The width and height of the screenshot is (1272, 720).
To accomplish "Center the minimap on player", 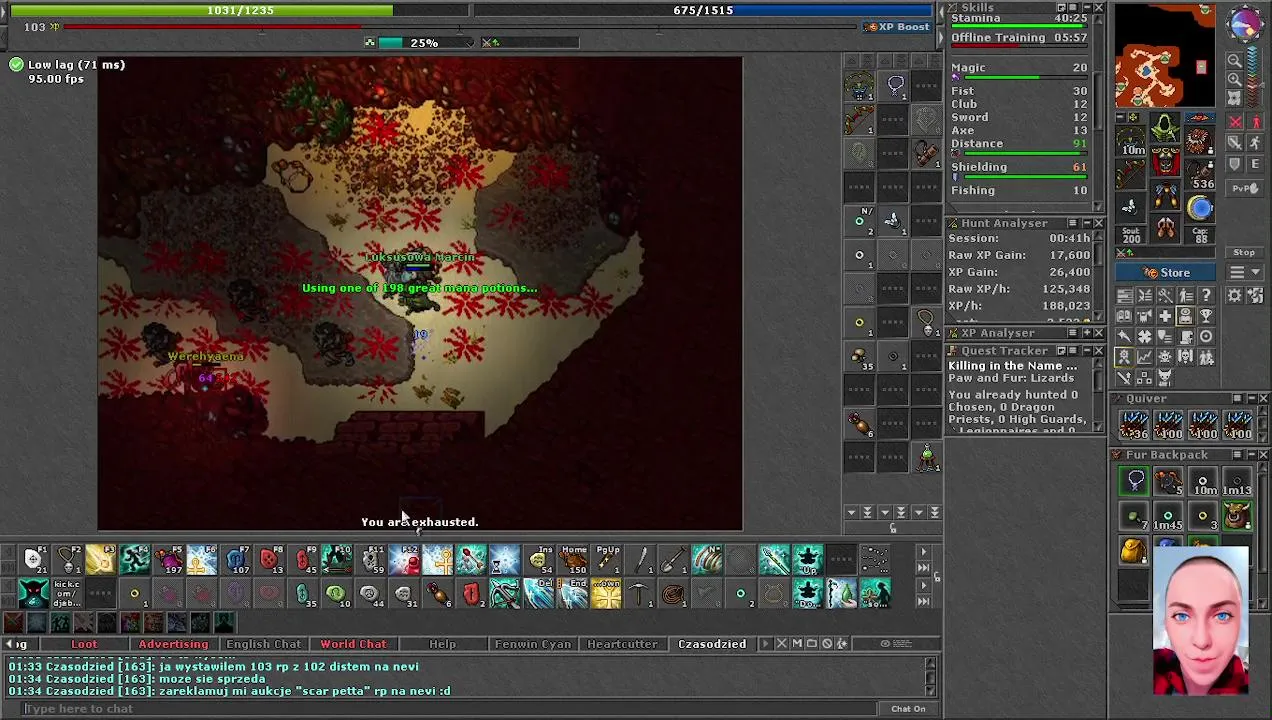I will [x=1234, y=98].
